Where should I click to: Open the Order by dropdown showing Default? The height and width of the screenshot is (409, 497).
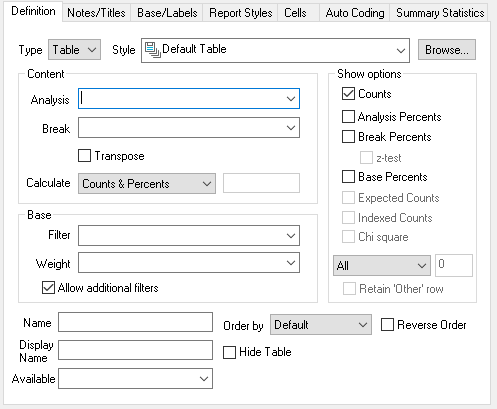pyautogui.click(x=321, y=325)
